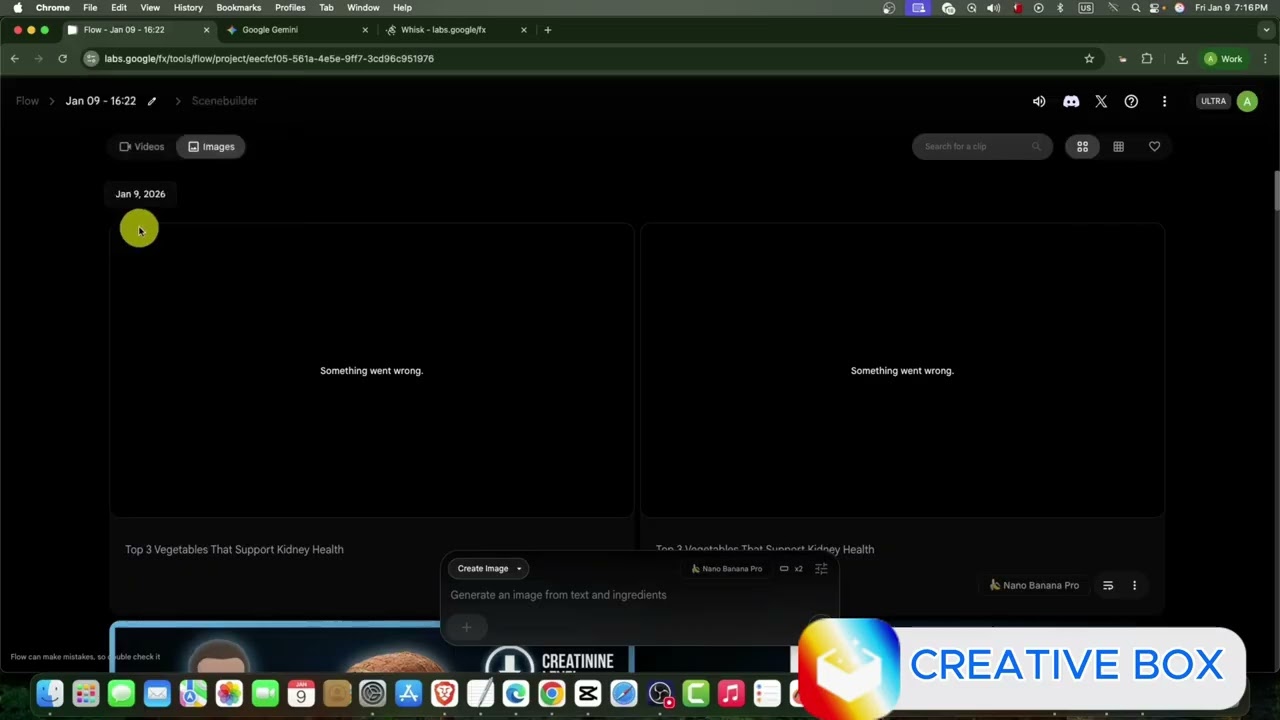1280x720 pixels.
Task: Open the Jan 09 - 16:22 project breadcrumb
Action: pyautogui.click(x=101, y=101)
